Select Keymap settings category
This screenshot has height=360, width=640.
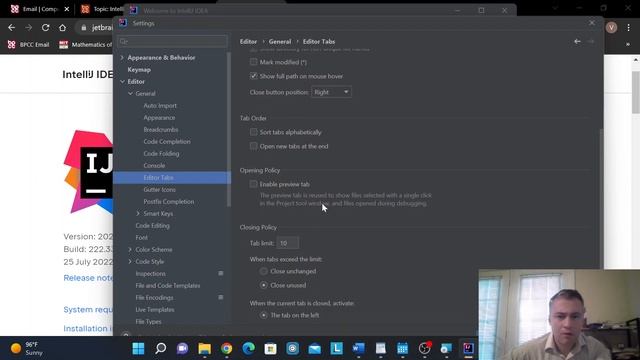139,69
